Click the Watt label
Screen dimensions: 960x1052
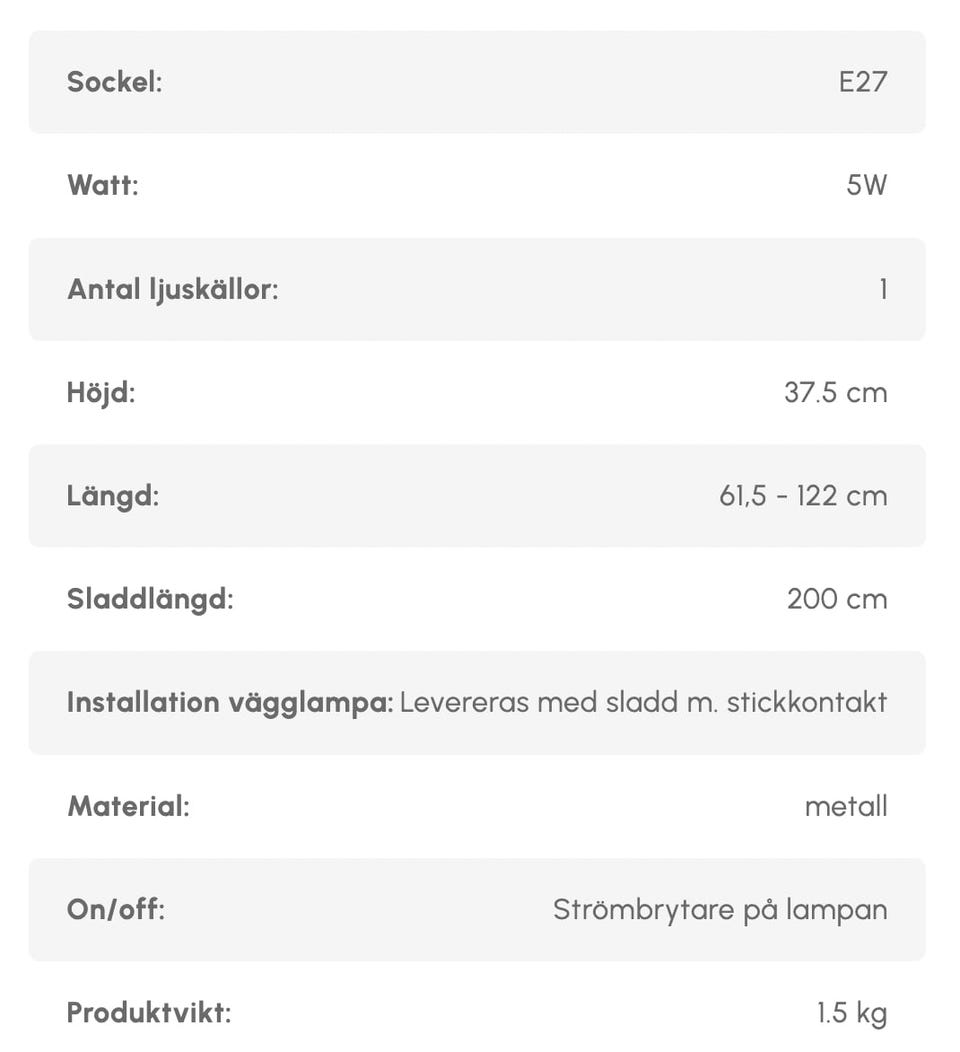(x=102, y=185)
